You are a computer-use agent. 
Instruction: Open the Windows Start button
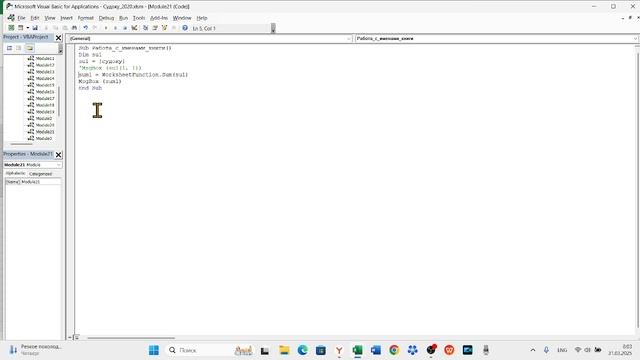pos(154,350)
